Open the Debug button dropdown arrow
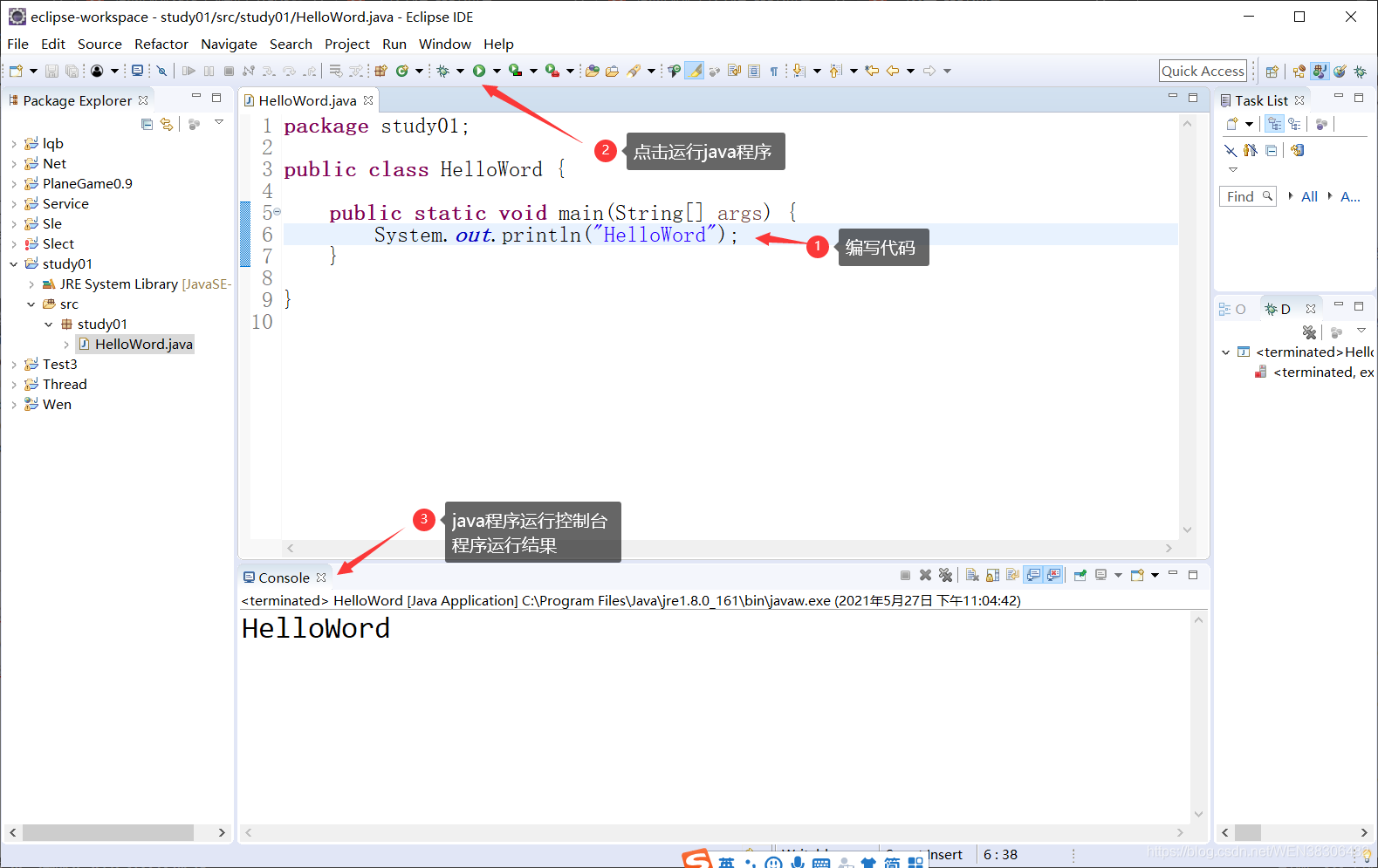This screenshot has height=868, width=1378. point(460,71)
